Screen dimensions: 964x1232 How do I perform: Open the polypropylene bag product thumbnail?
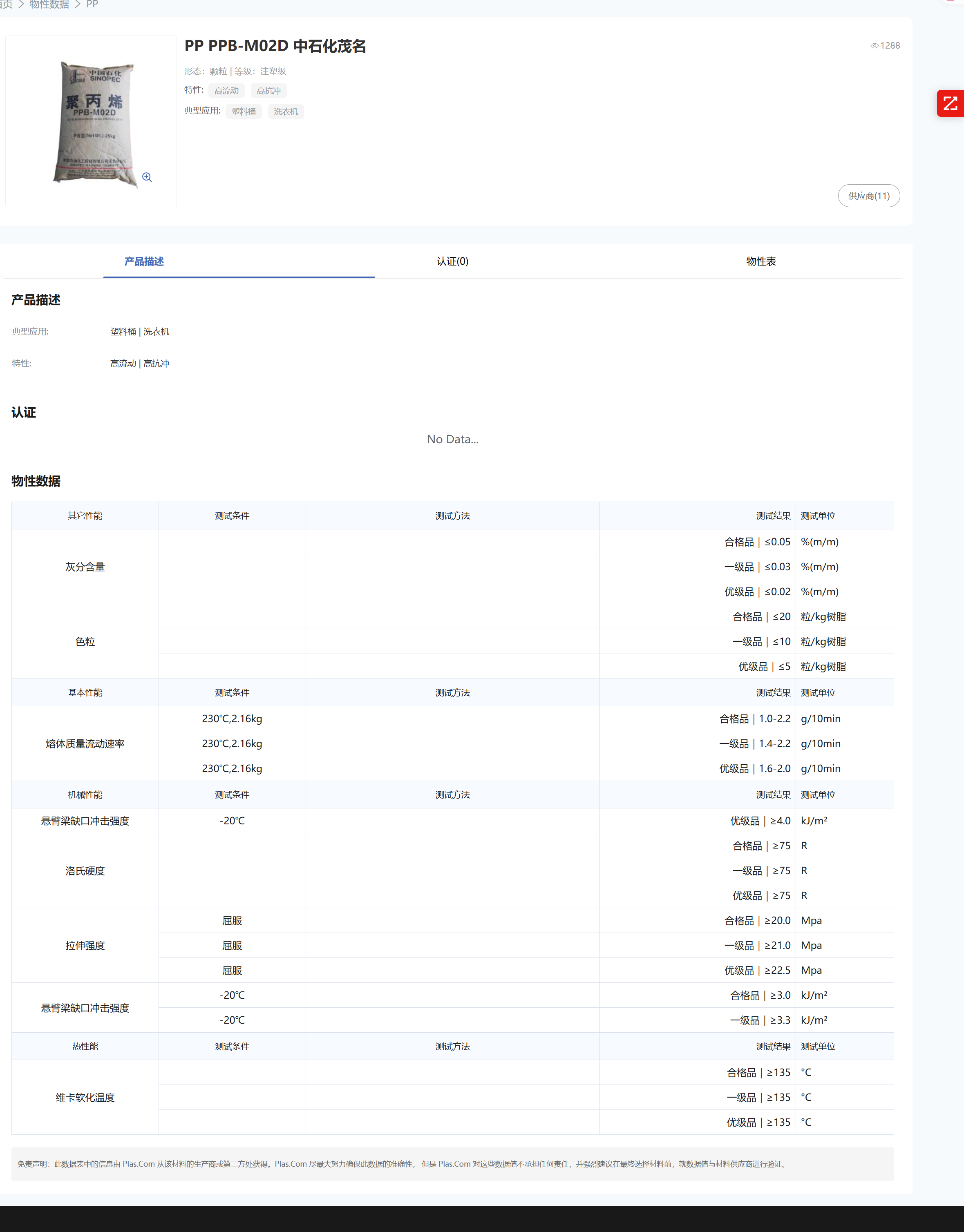[x=91, y=121]
